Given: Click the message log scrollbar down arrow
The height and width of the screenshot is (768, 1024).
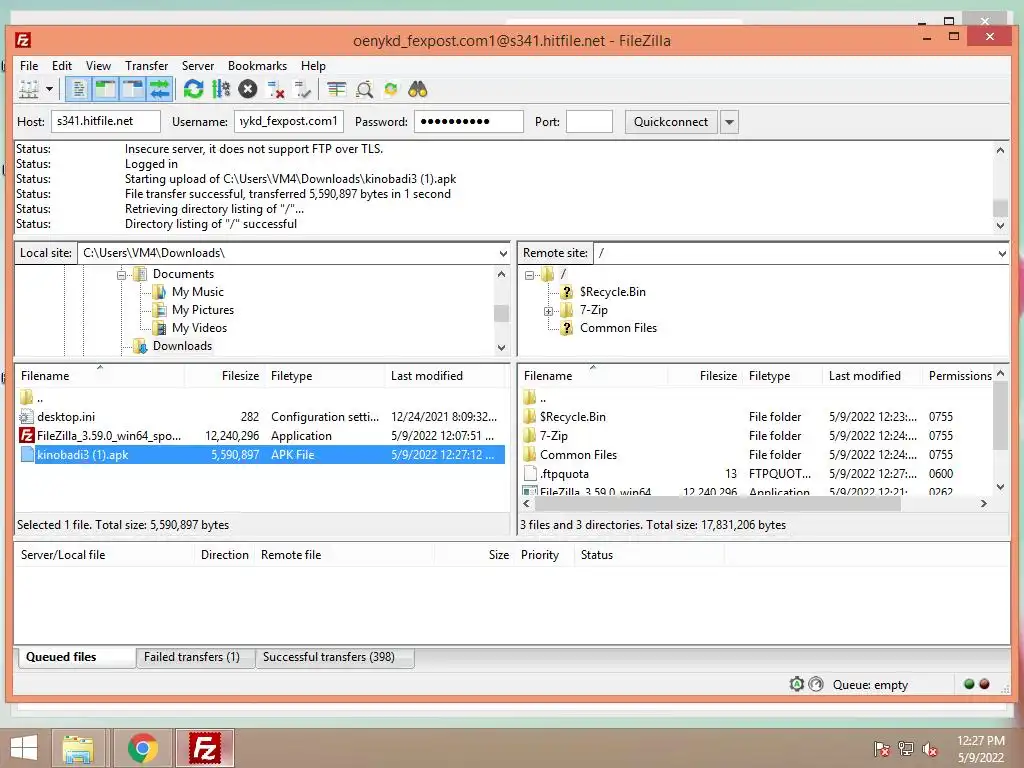Looking at the screenshot, I should tap(1000, 225).
